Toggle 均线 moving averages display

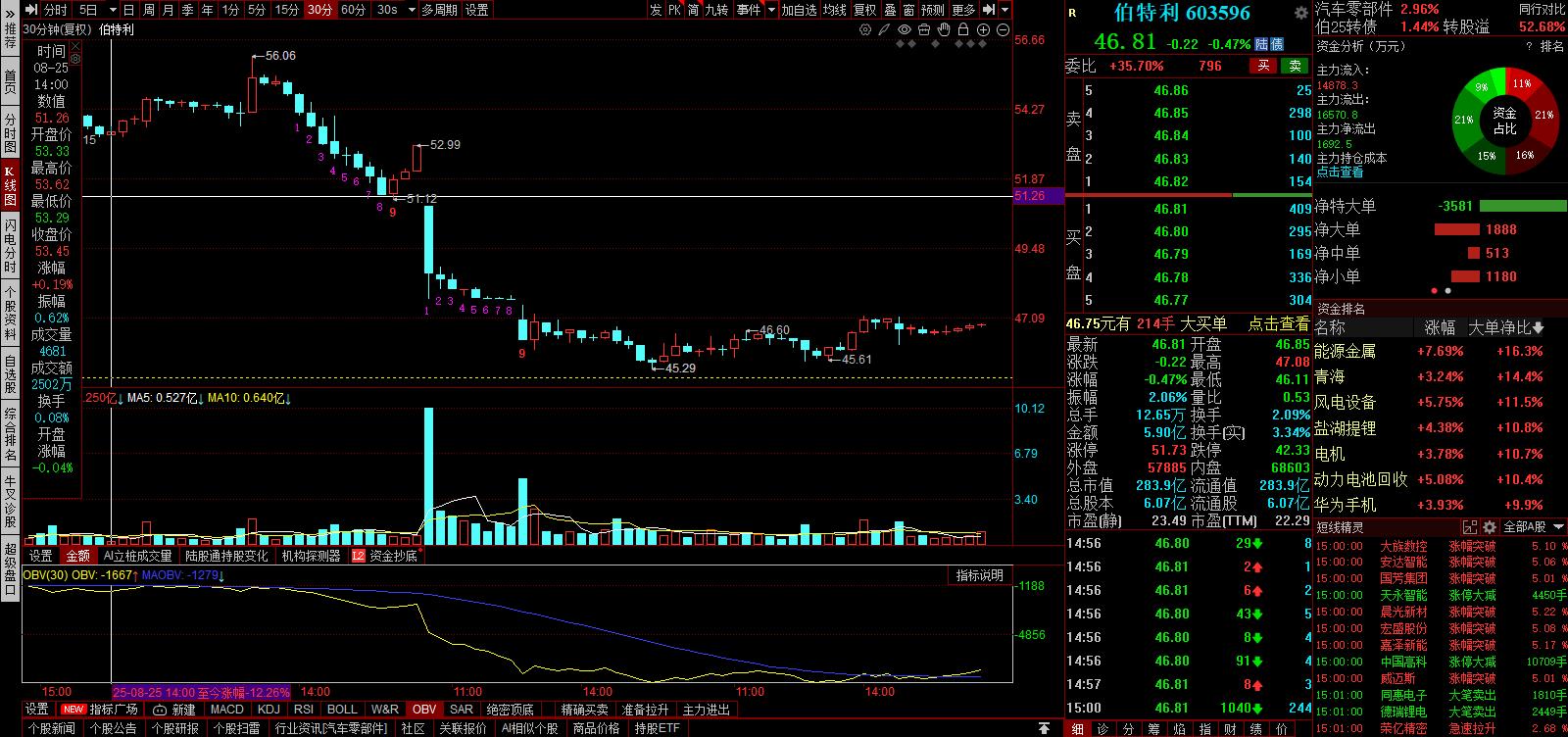(835, 10)
